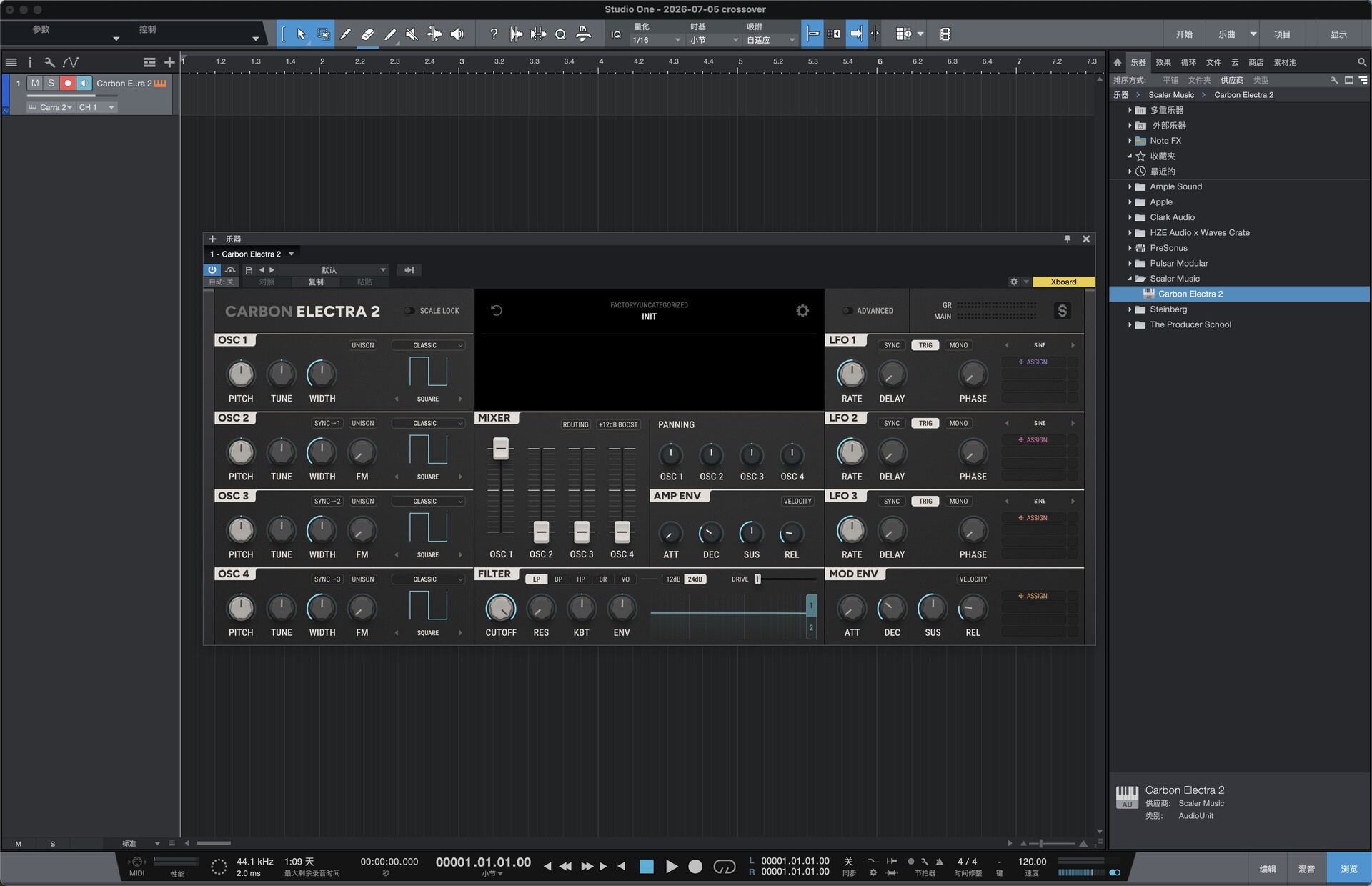Show the inspector info icon
1372x886 pixels.
[x=30, y=62]
